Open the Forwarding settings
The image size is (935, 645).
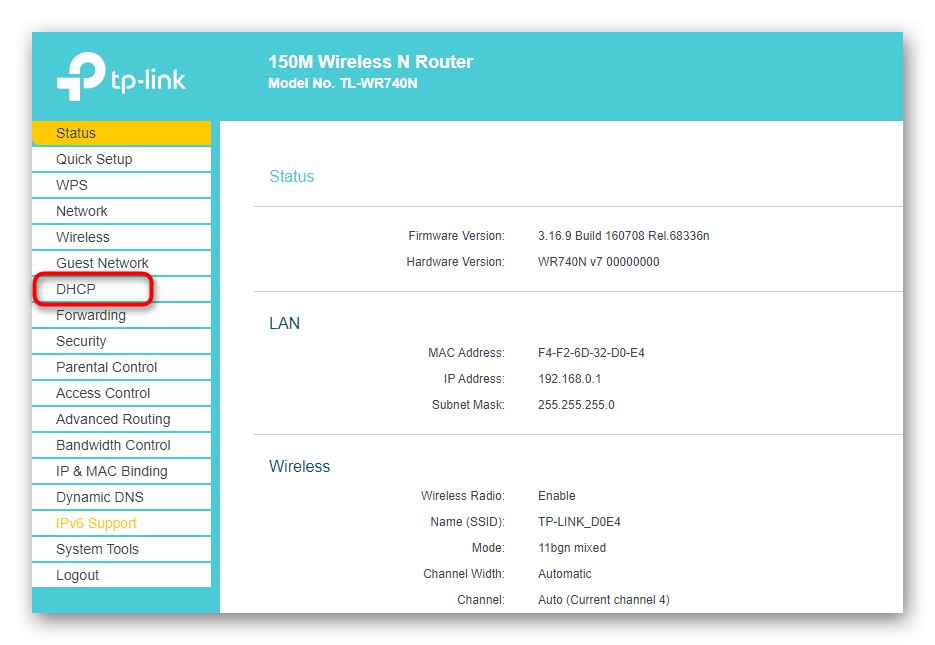[x=91, y=315]
